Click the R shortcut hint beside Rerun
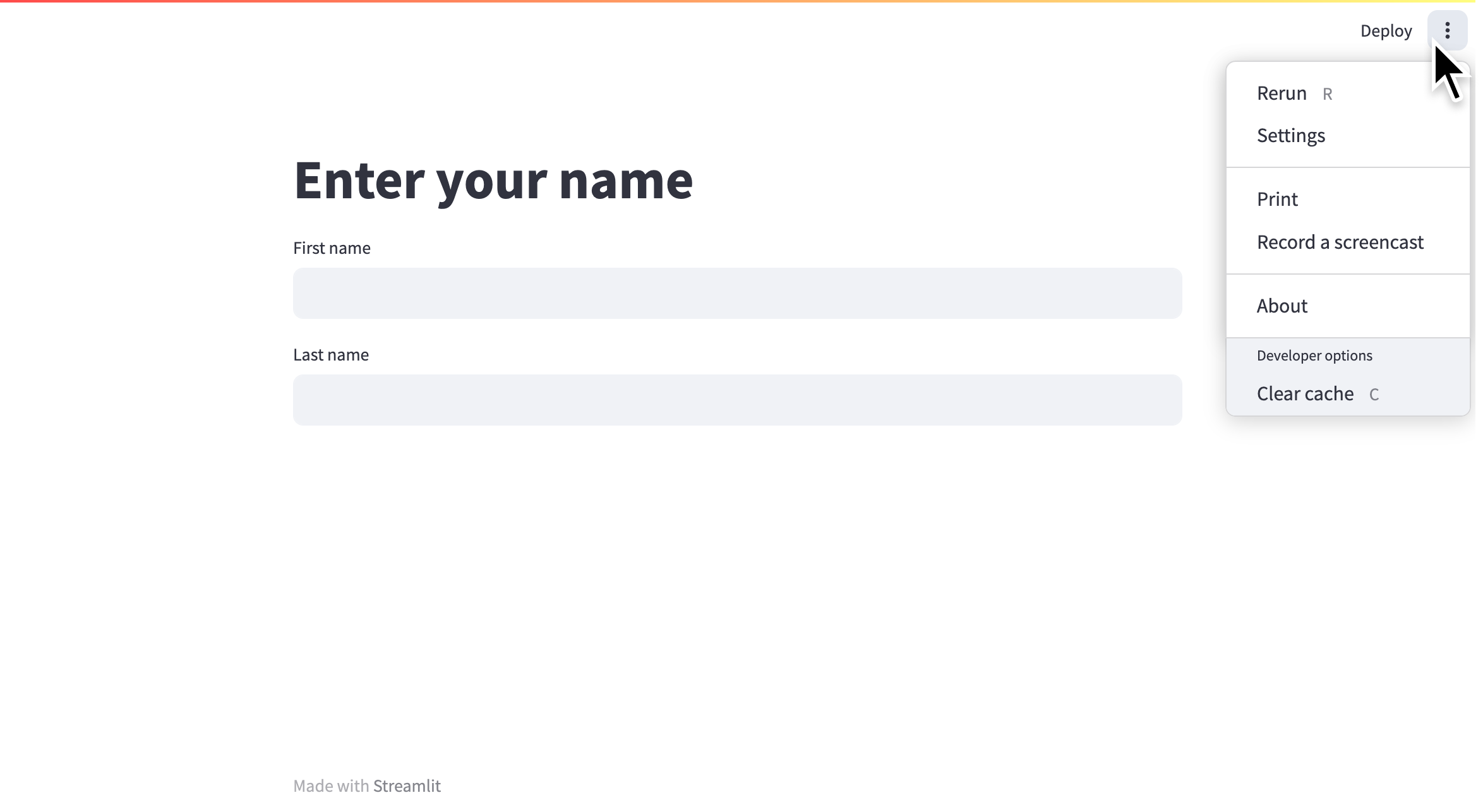This screenshot has width=1483, height=812. coord(1327,95)
